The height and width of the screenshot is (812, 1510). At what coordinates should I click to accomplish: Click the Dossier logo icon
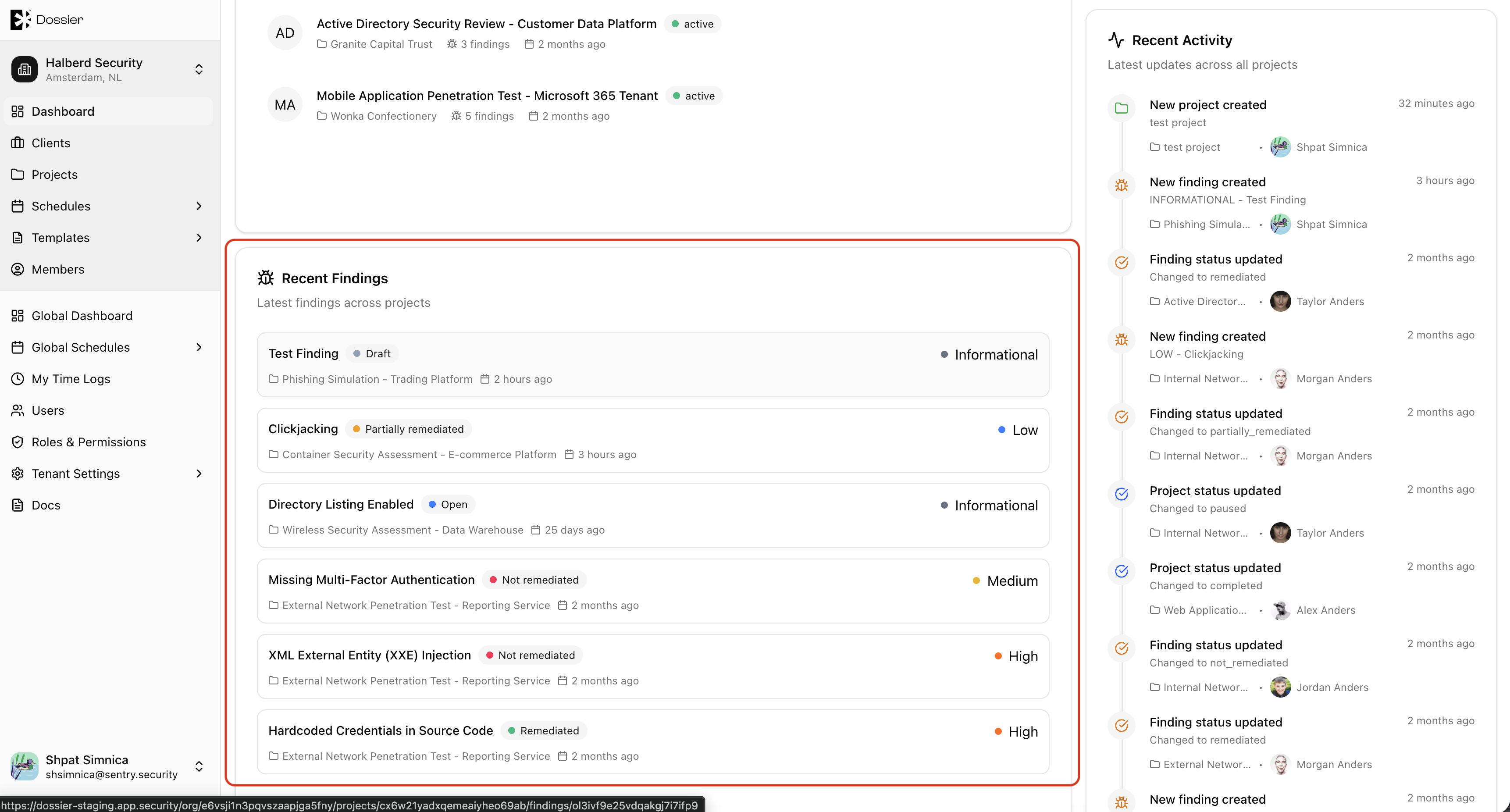(21, 19)
